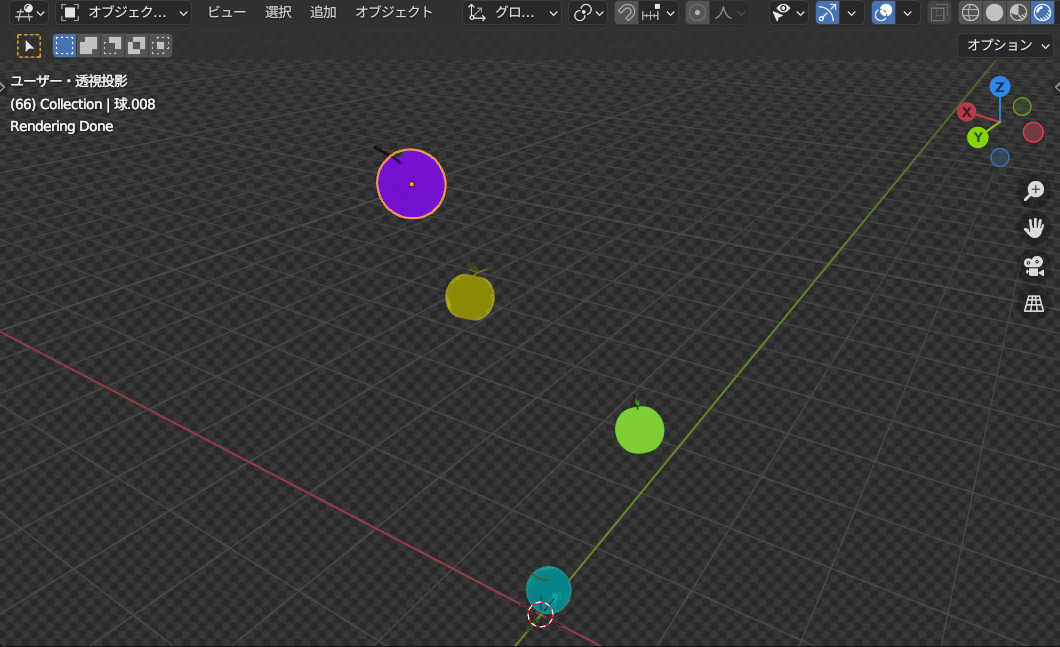The image size is (1060, 647).
Task: Switch to rendered viewport shading
Action: 1042,13
